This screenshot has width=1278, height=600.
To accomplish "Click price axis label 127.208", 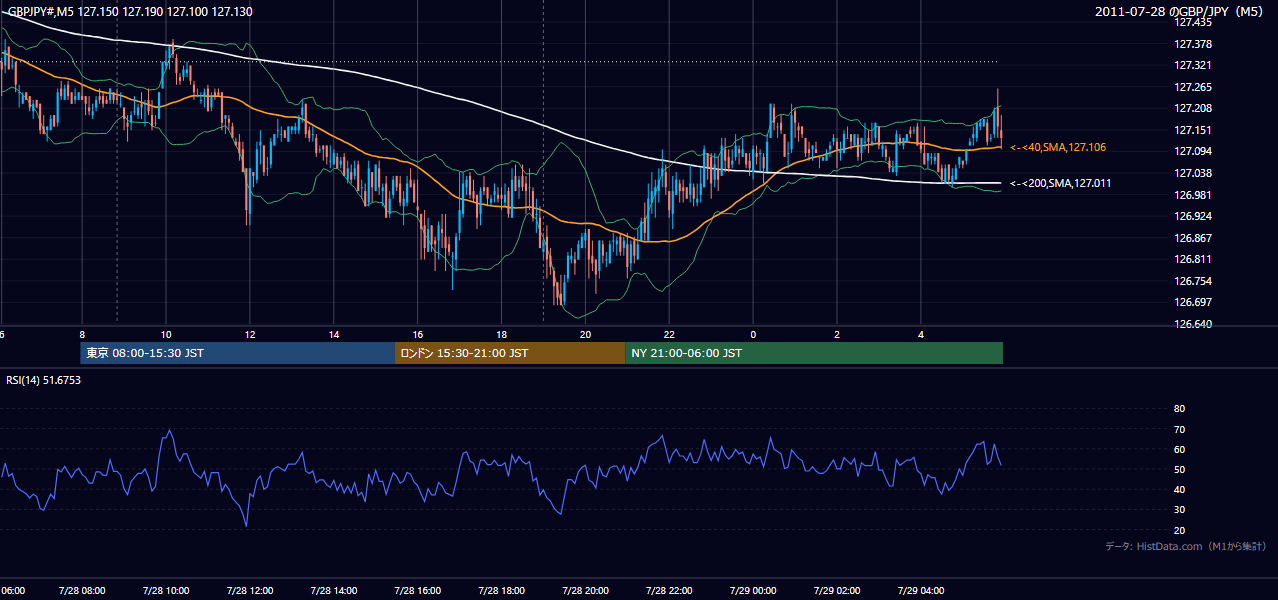I will click(x=1192, y=108).
